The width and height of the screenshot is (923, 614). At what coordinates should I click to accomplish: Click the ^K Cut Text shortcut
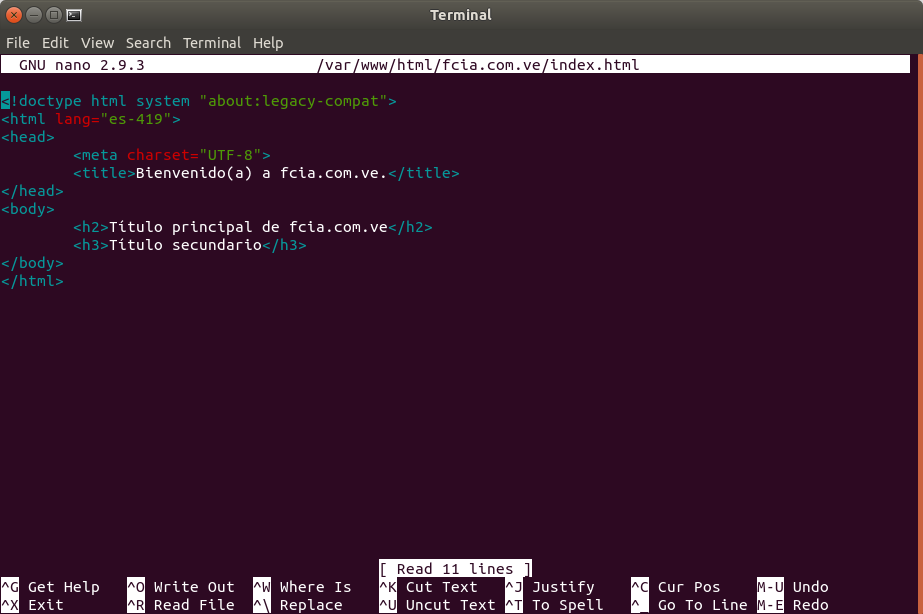pyautogui.click(x=428, y=587)
